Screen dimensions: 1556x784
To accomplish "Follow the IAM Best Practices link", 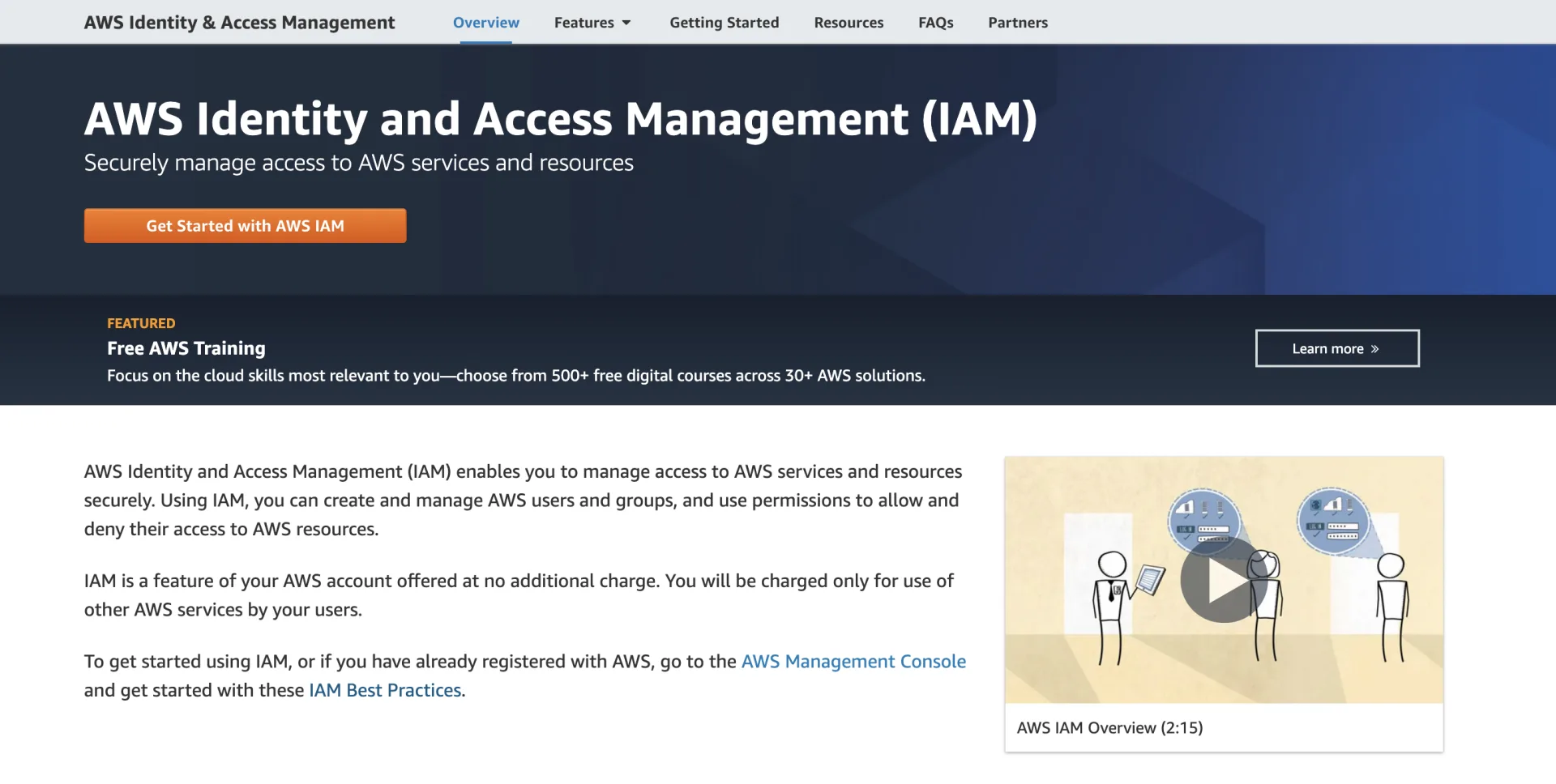I will 385,691.
